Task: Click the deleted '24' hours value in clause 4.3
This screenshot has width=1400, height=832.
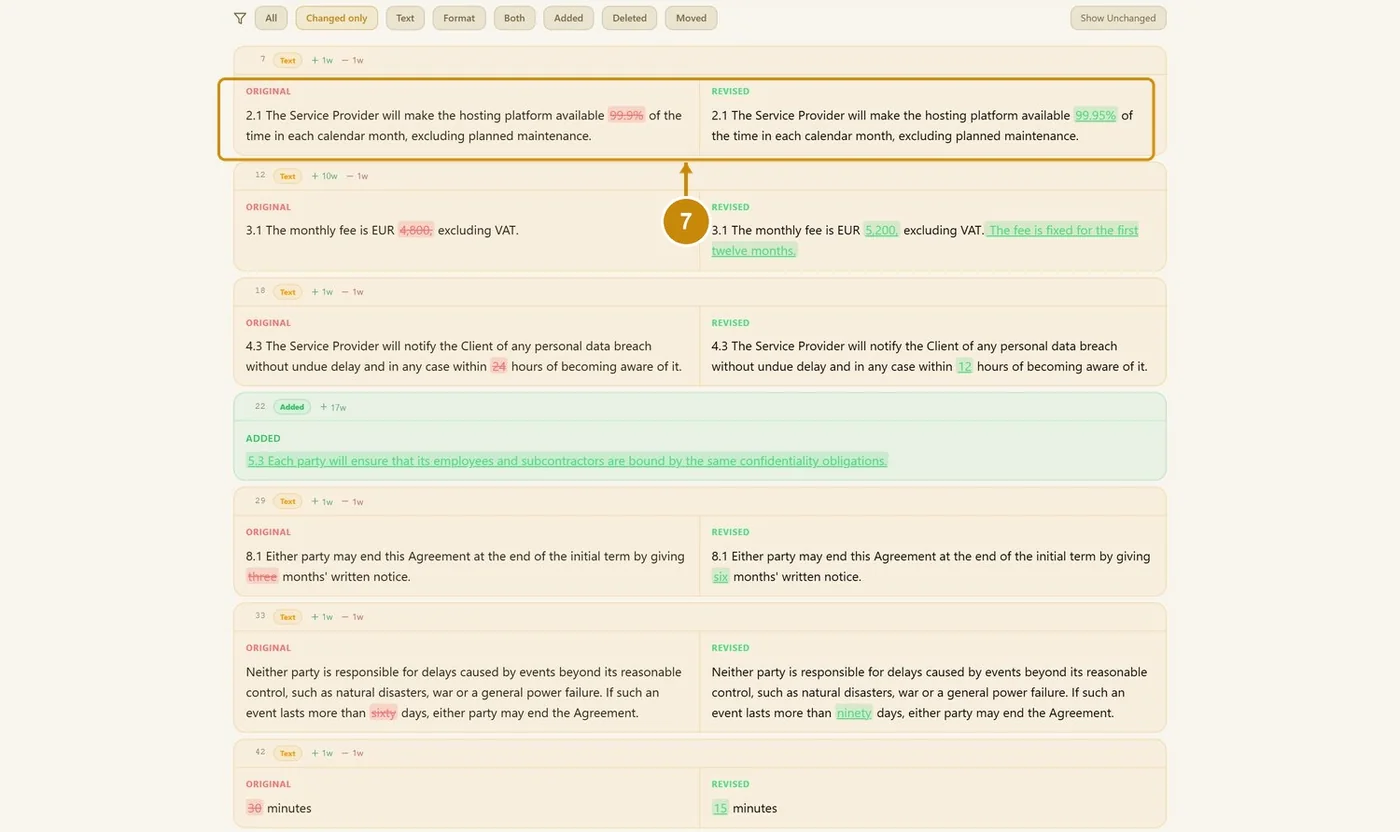Action: click(499, 366)
